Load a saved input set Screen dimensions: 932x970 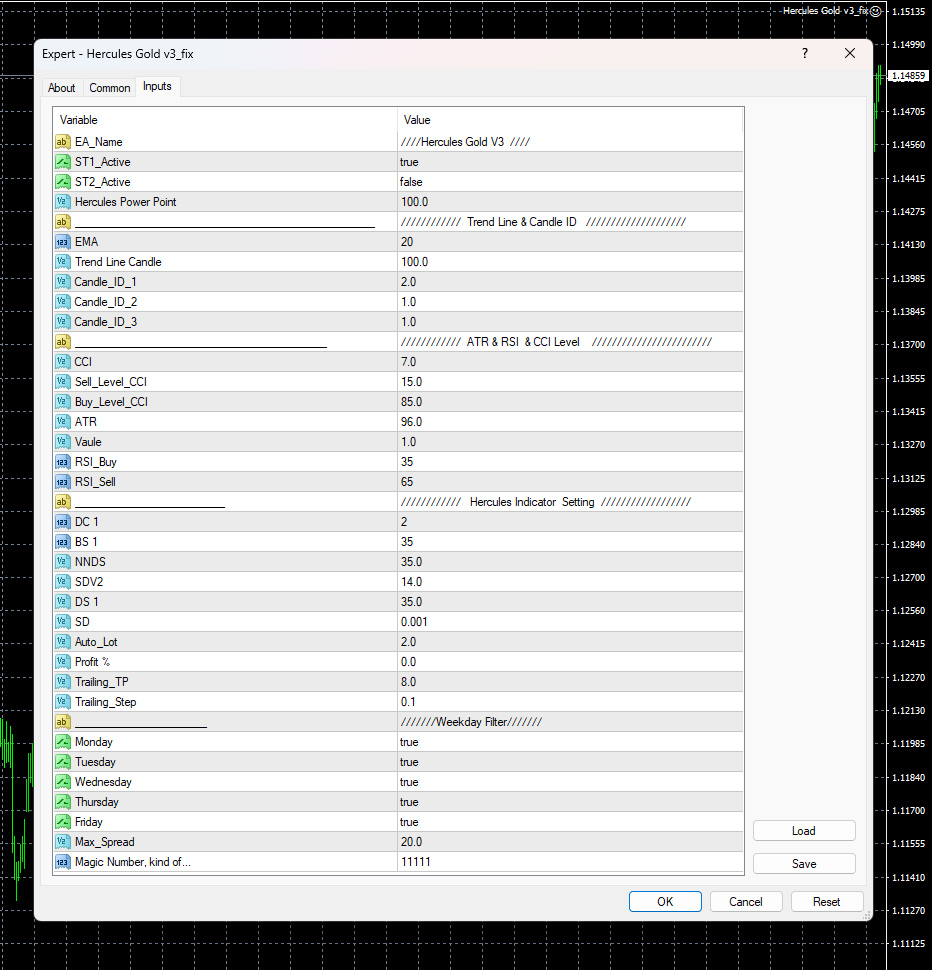pos(804,831)
